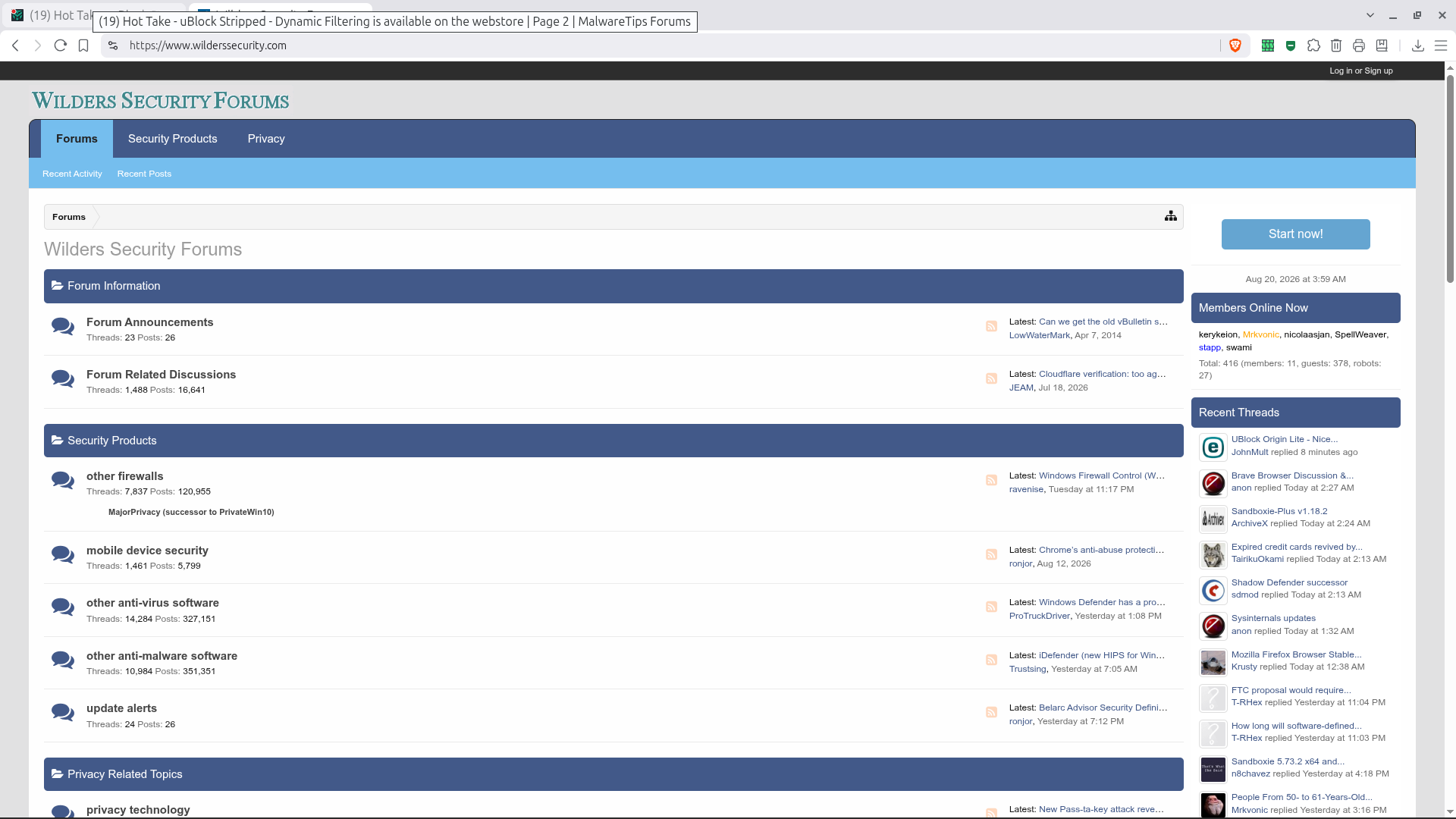Click the save-page extension icon
This screenshot has height=819, width=1456.
click(x=1382, y=45)
